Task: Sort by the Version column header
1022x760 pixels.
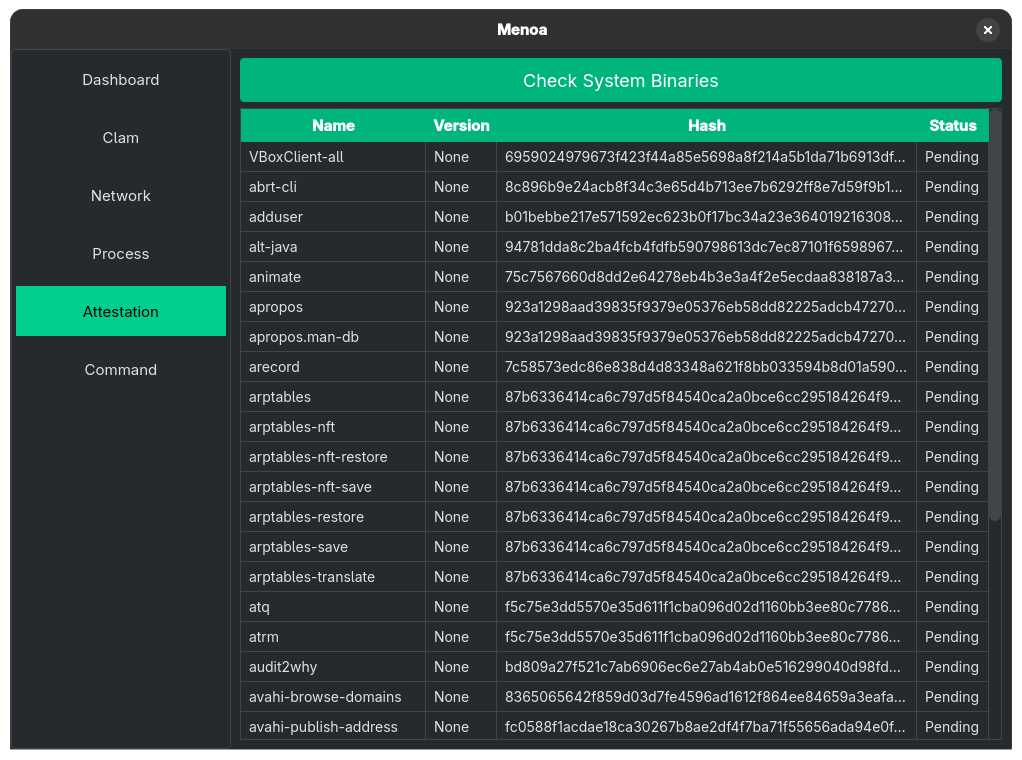Action: (x=461, y=125)
